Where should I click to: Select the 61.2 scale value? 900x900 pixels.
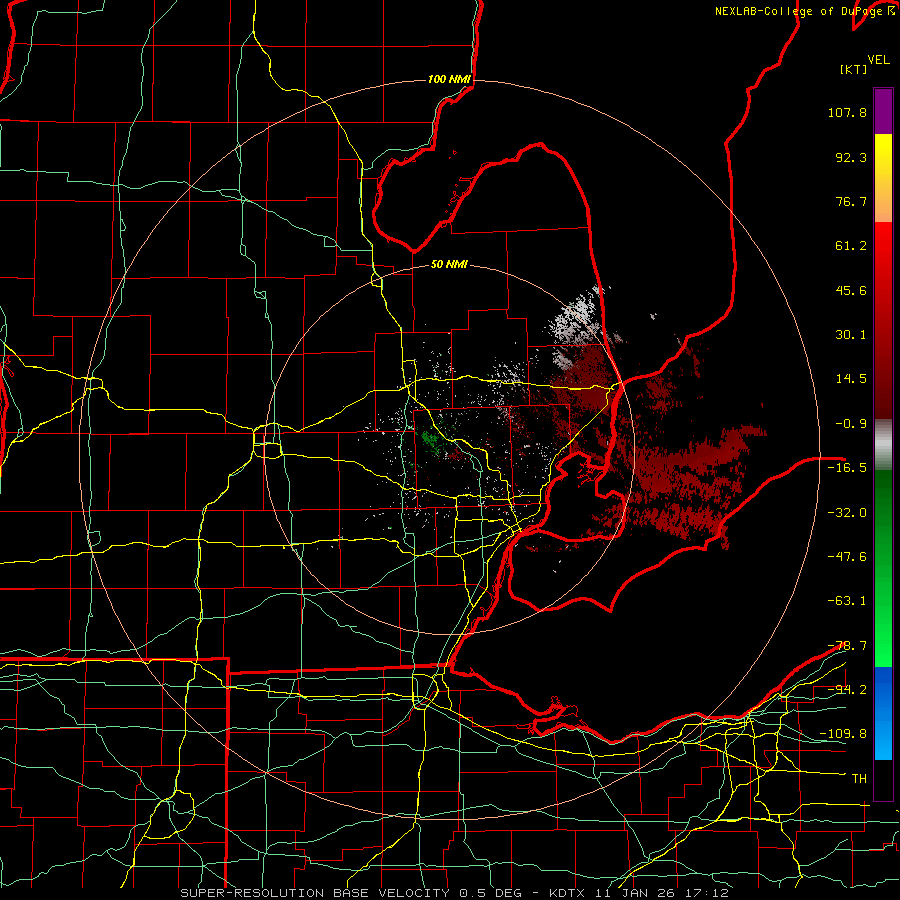point(851,246)
